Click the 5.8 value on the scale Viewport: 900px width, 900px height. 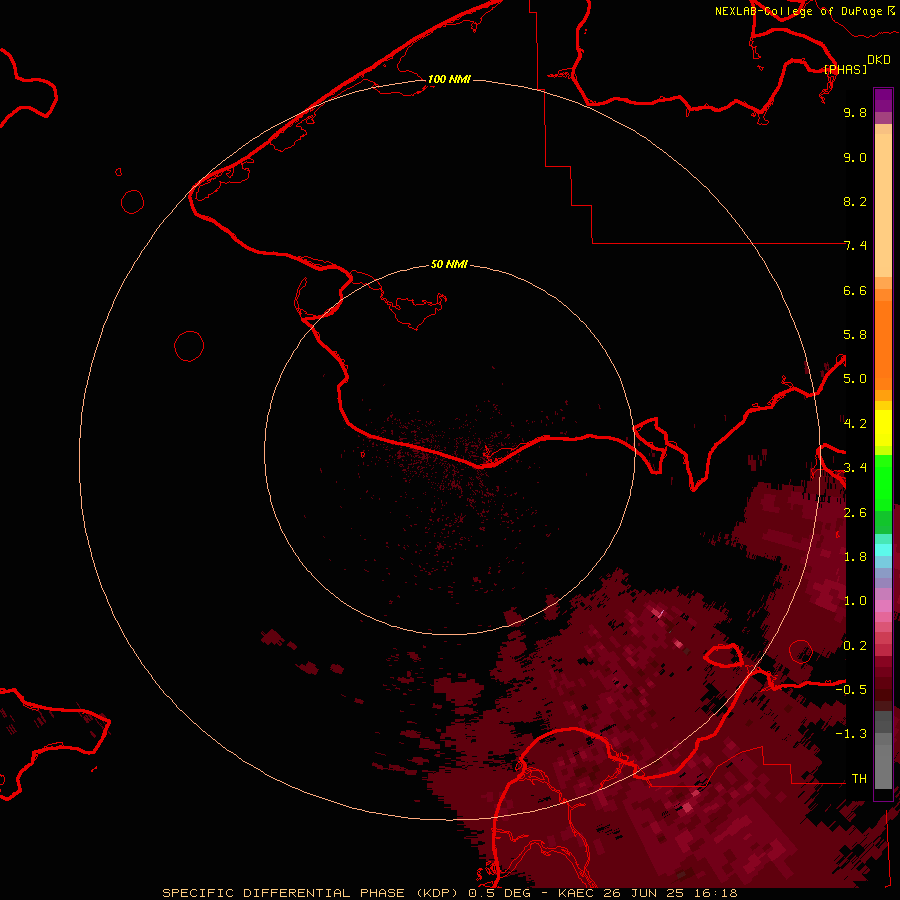click(x=855, y=335)
